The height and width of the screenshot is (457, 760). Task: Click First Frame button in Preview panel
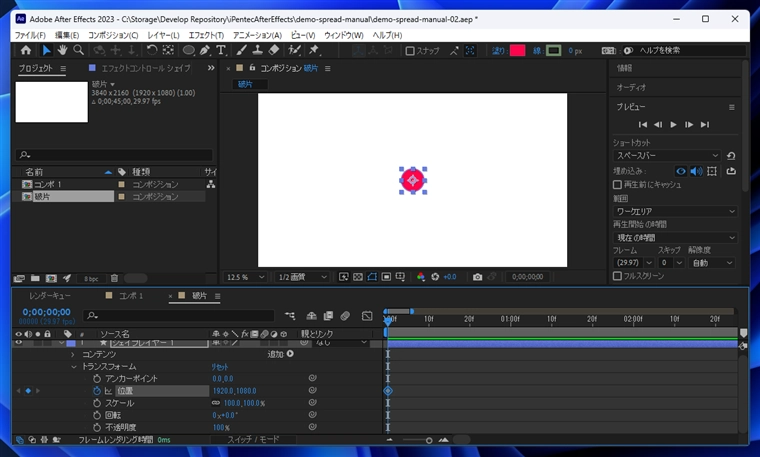click(x=643, y=125)
